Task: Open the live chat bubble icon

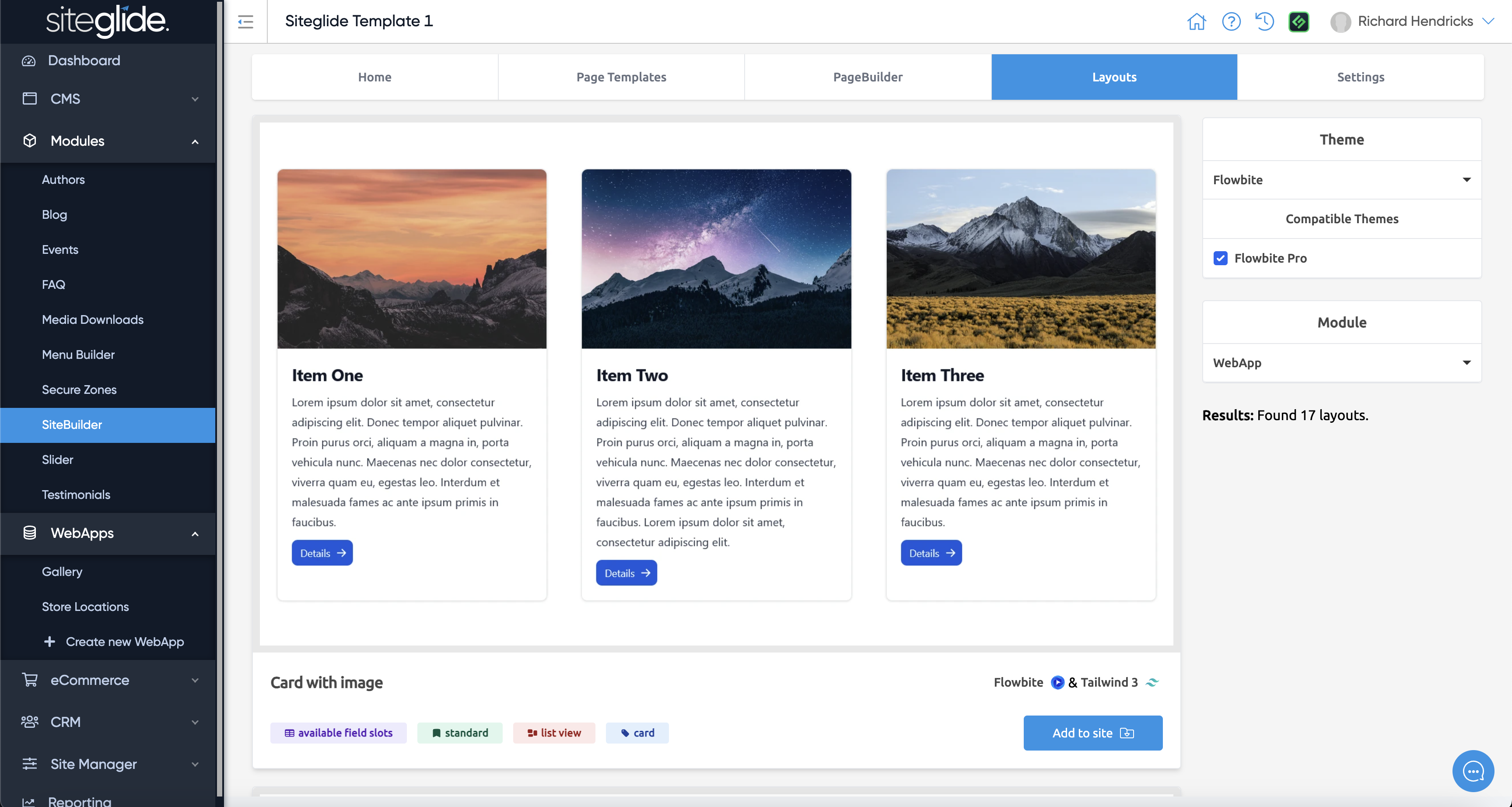Action: pyautogui.click(x=1473, y=771)
